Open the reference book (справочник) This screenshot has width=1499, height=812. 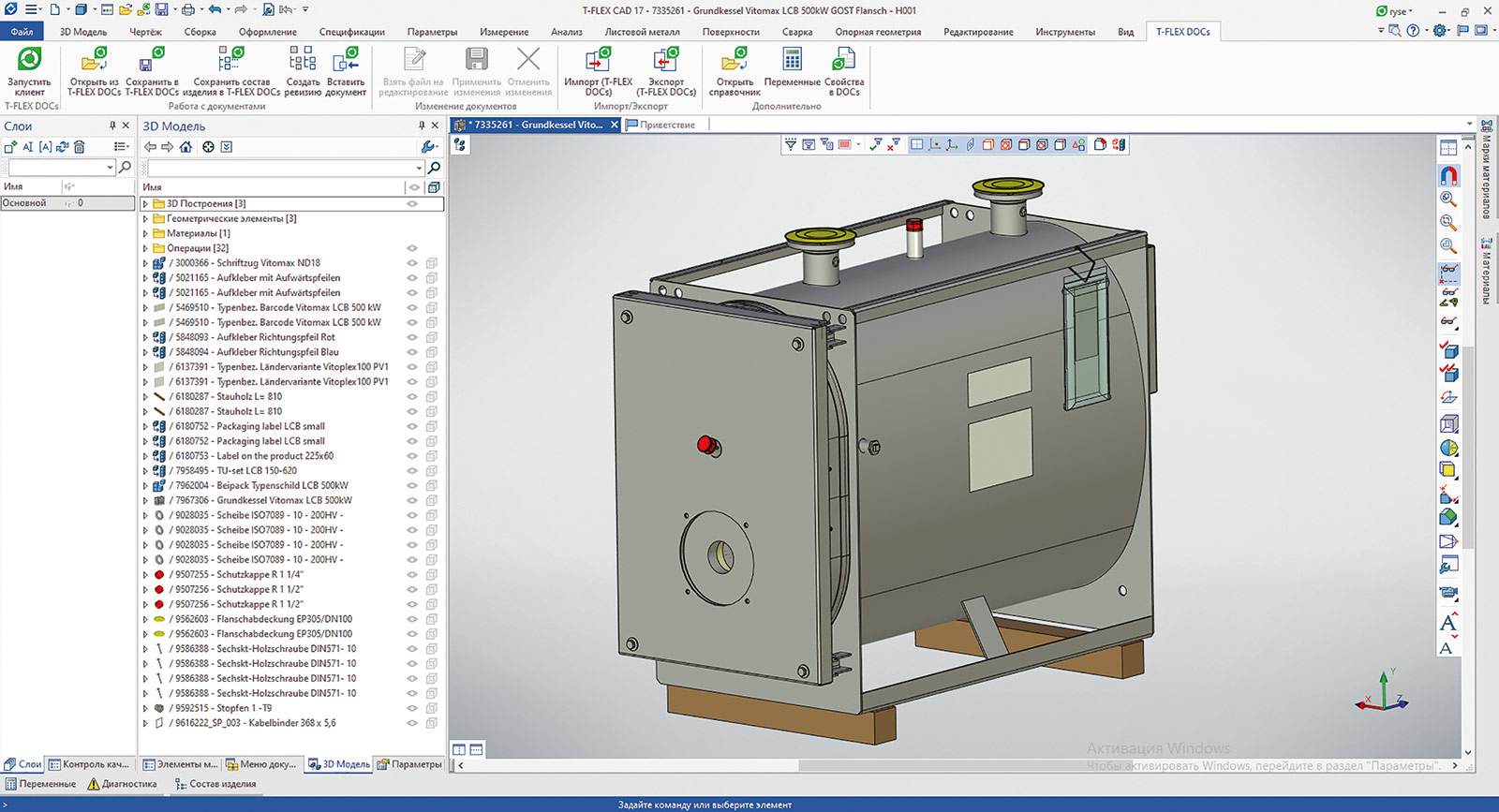coord(735,72)
